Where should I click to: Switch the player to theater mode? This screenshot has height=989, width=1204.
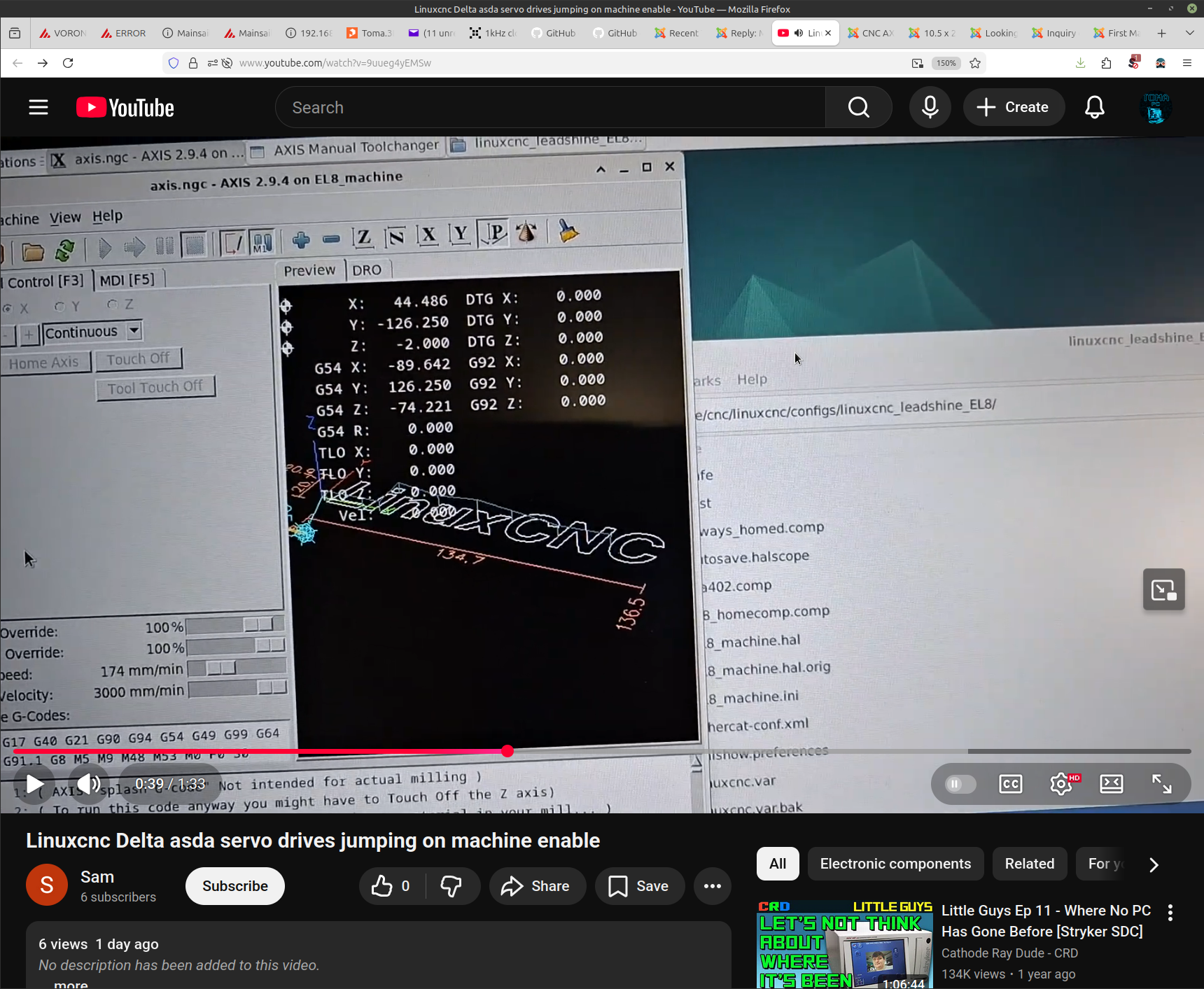[x=1112, y=784]
